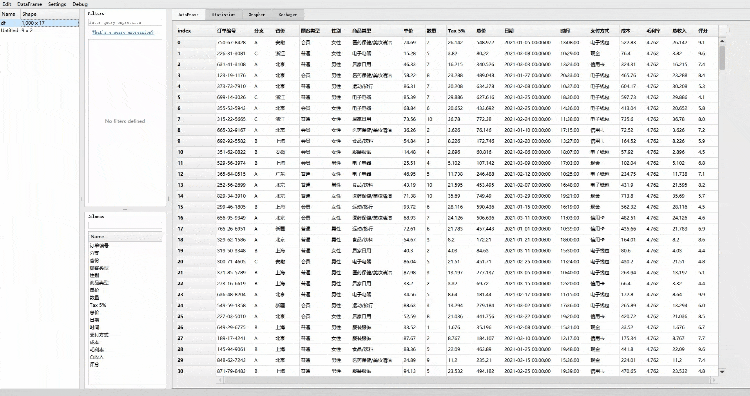
Task: Open the "What's a query expression?" link
Action: pyautogui.click(x=123, y=33)
